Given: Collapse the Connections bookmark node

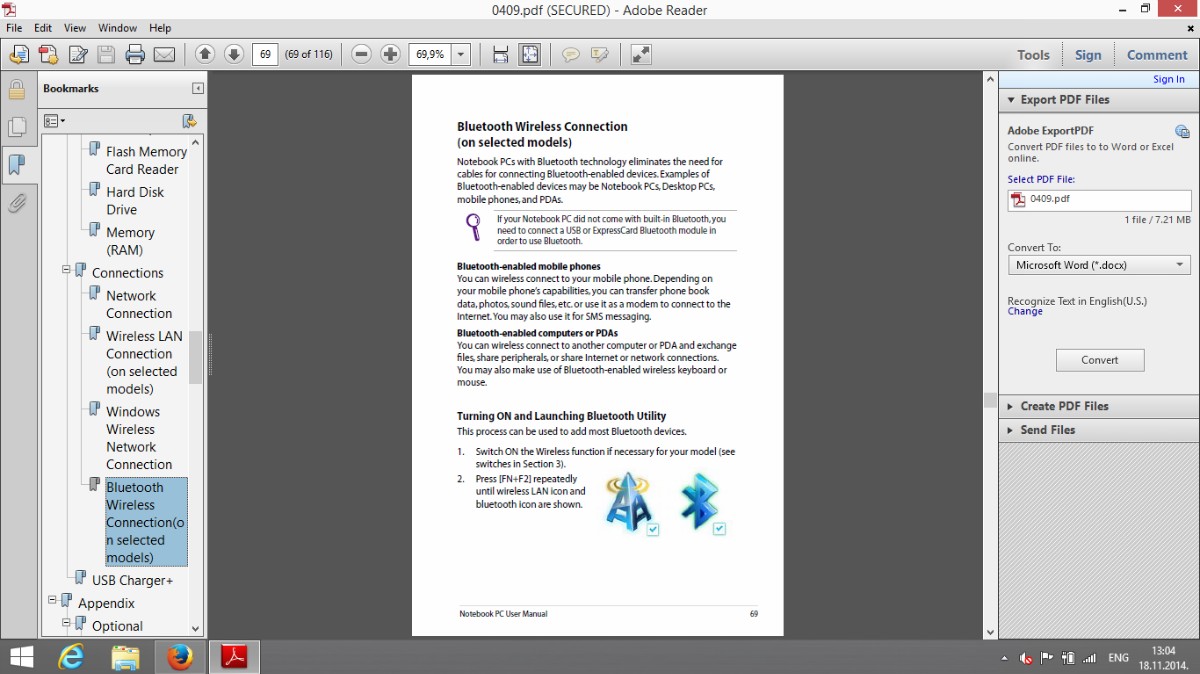Looking at the screenshot, I should (67, 270).
